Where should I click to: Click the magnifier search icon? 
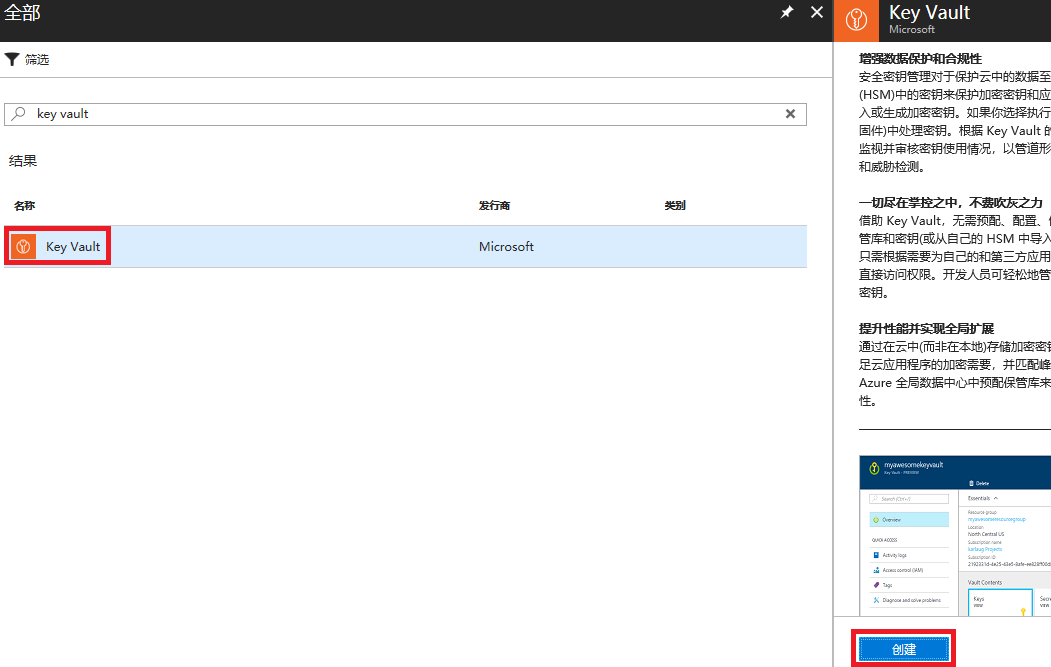coord(19,113)
